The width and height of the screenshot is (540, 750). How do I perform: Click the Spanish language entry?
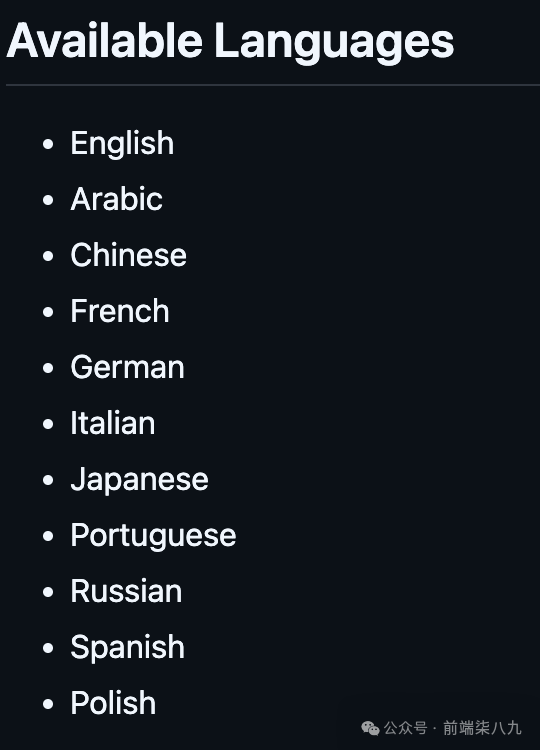tap(127, 647)
